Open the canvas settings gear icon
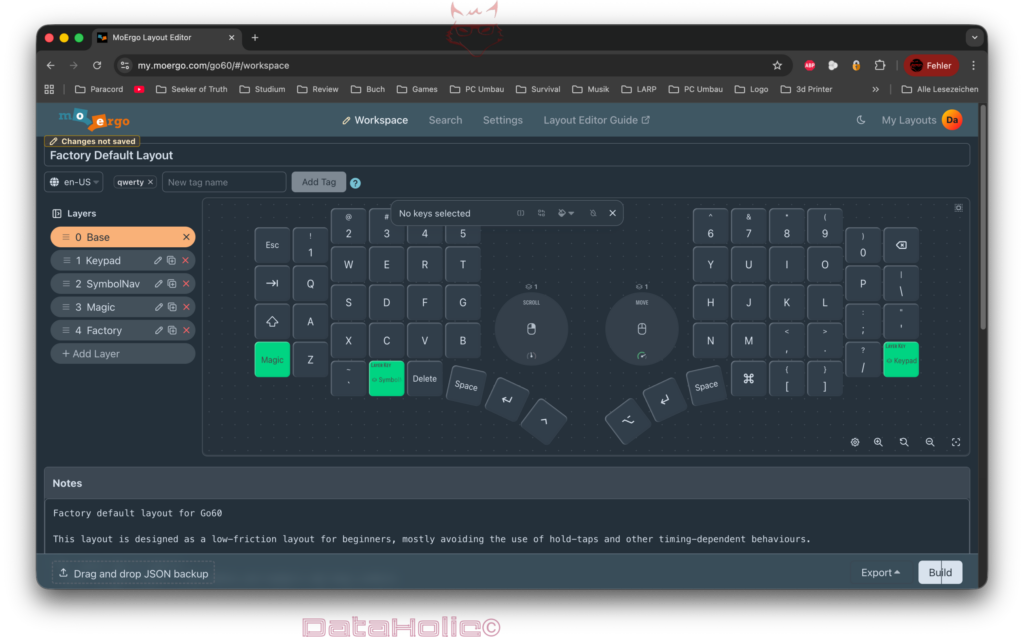Screen dimensions: 1024x637 pos(855,442)
